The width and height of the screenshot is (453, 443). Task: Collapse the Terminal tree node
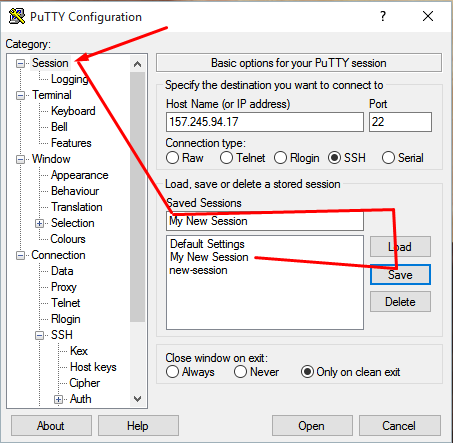21,96
